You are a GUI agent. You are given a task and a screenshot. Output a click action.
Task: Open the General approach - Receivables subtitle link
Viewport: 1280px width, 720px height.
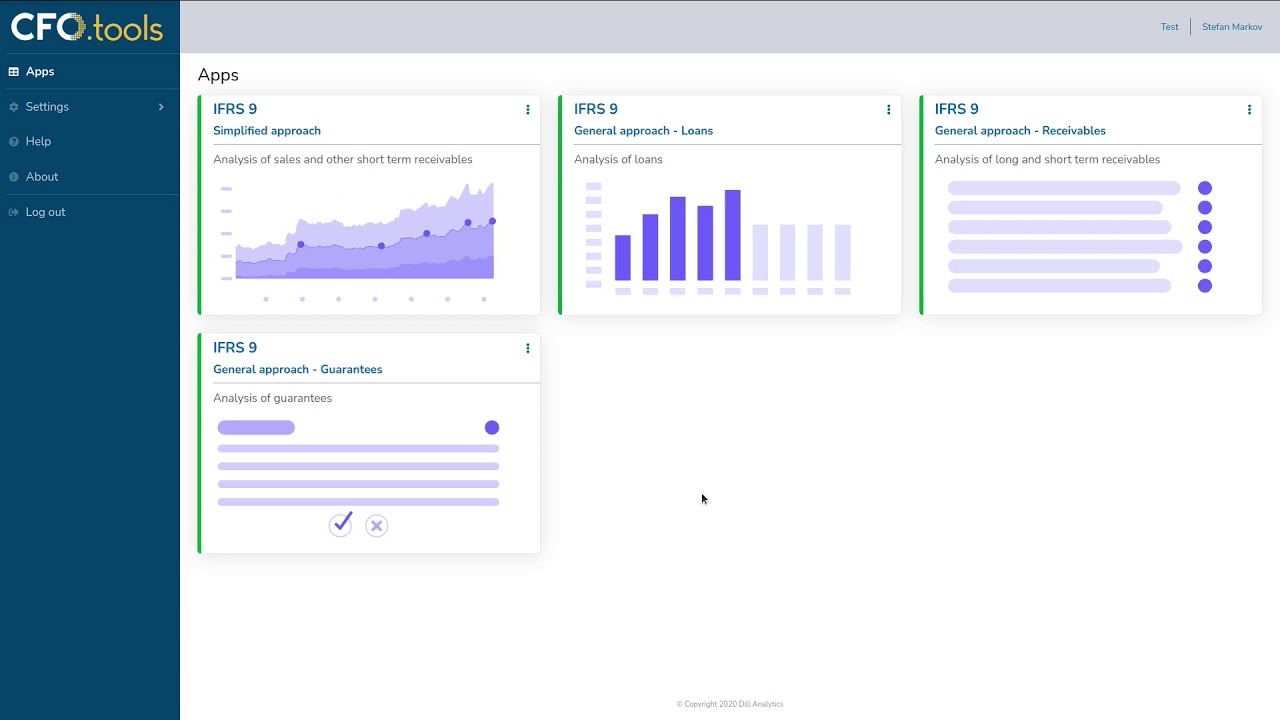(1020, 131)
